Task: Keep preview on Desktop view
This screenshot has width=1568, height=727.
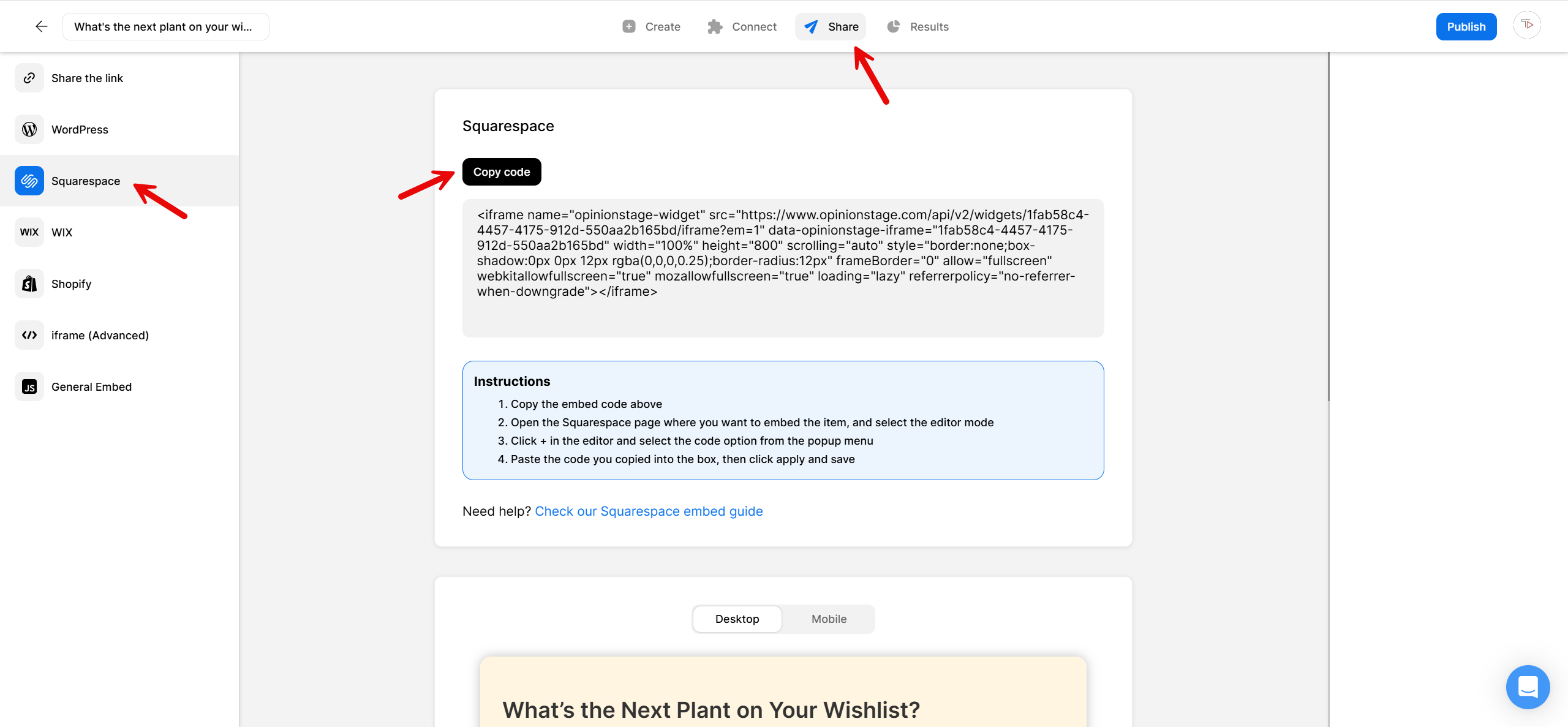Action: 737,619
